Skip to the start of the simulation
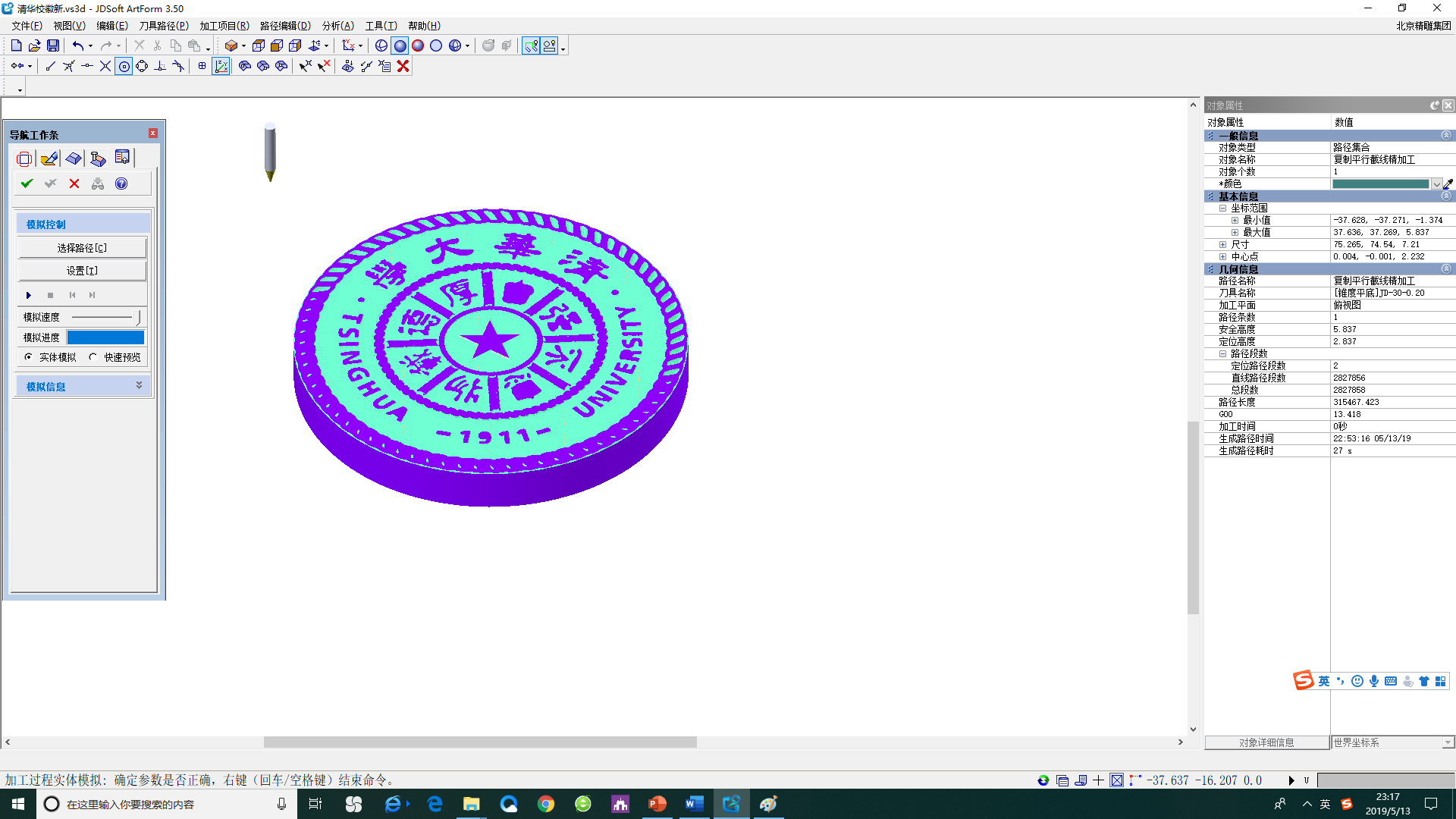 click(72, 295)
